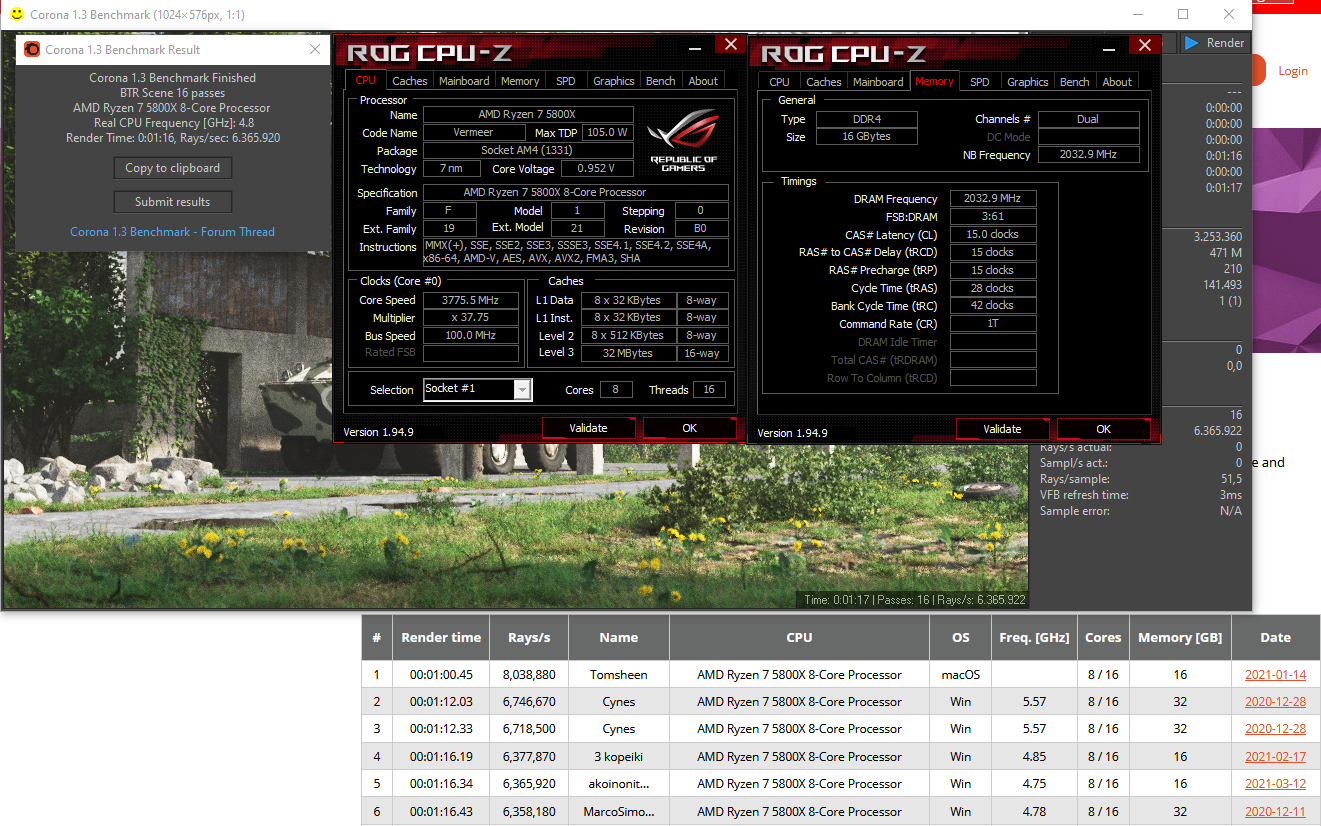Select SPD tab in left CPU-Z
The image size is (1321, 826).
tap(566, 81)
